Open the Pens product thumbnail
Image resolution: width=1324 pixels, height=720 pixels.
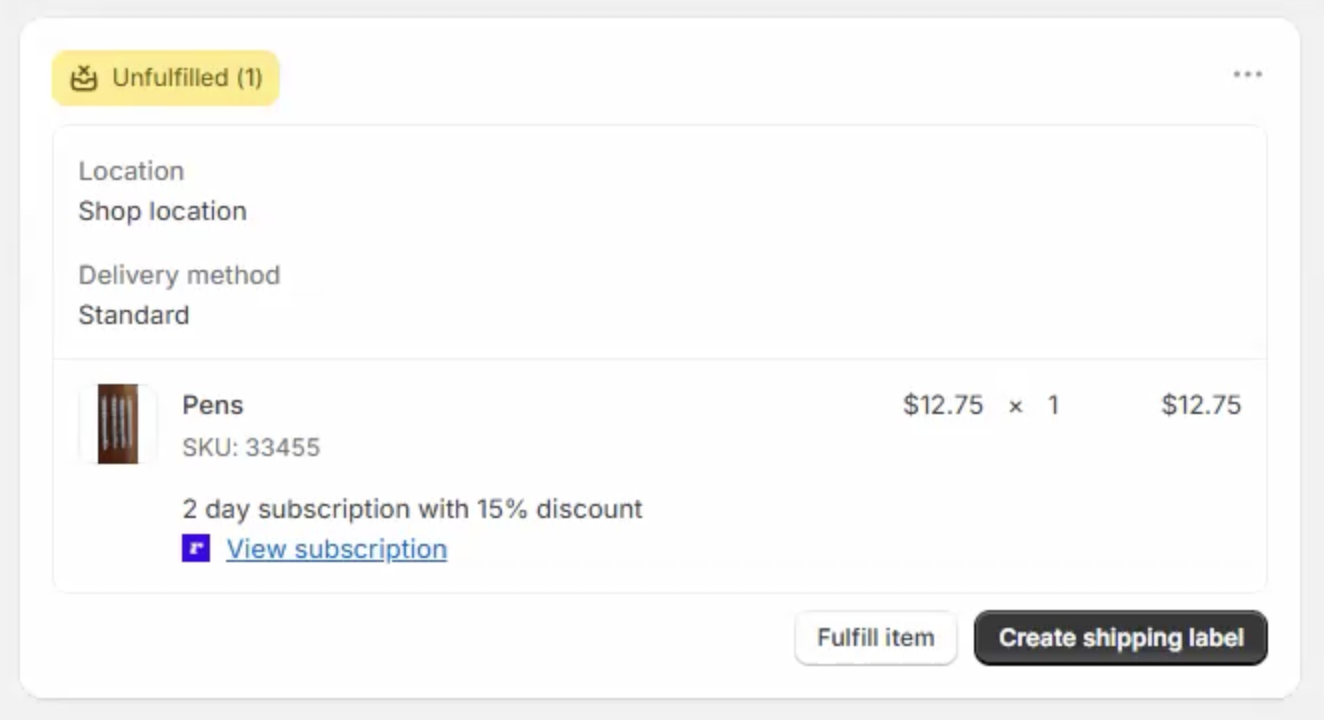(x=118, y=424)
